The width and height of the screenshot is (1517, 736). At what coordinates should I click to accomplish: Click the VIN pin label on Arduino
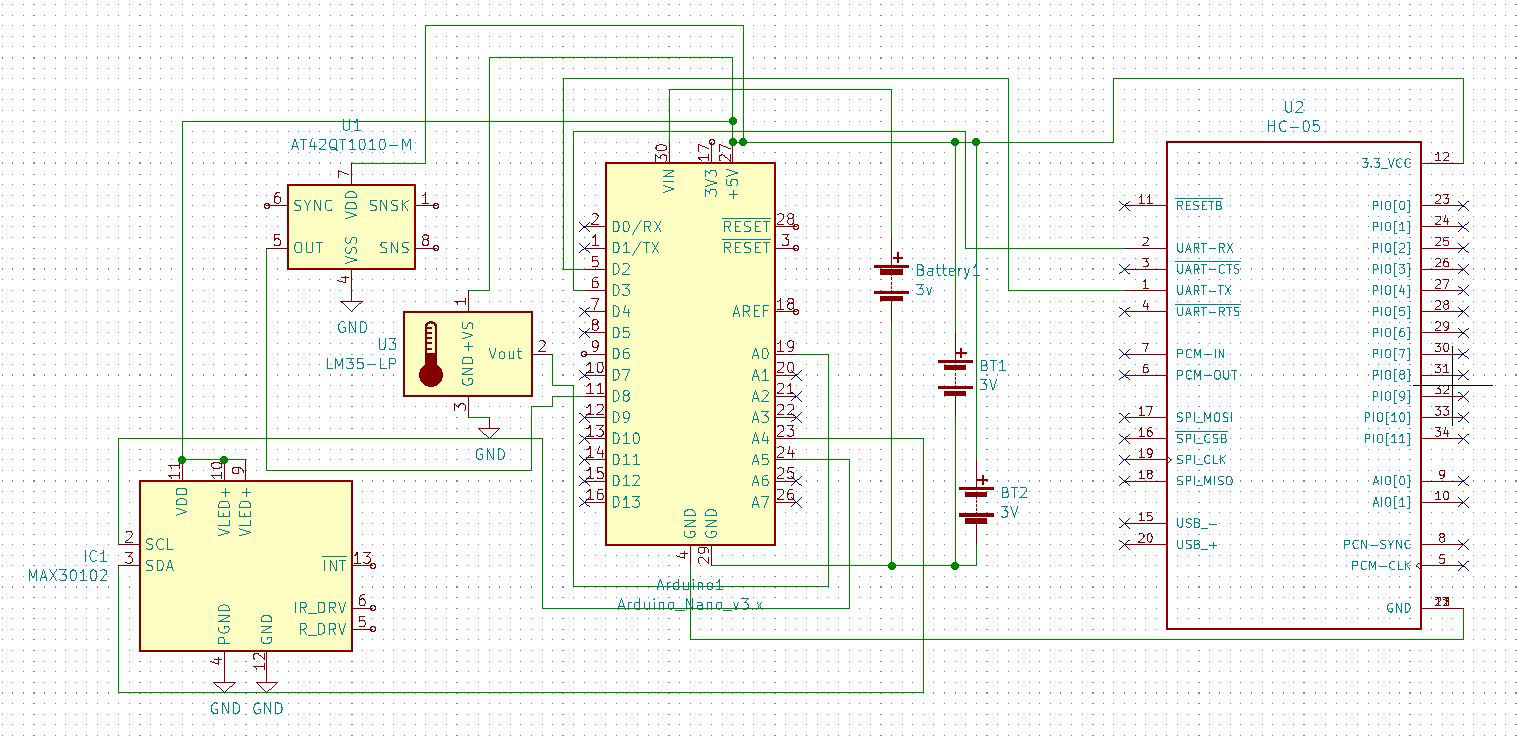[x=669, y=179]
